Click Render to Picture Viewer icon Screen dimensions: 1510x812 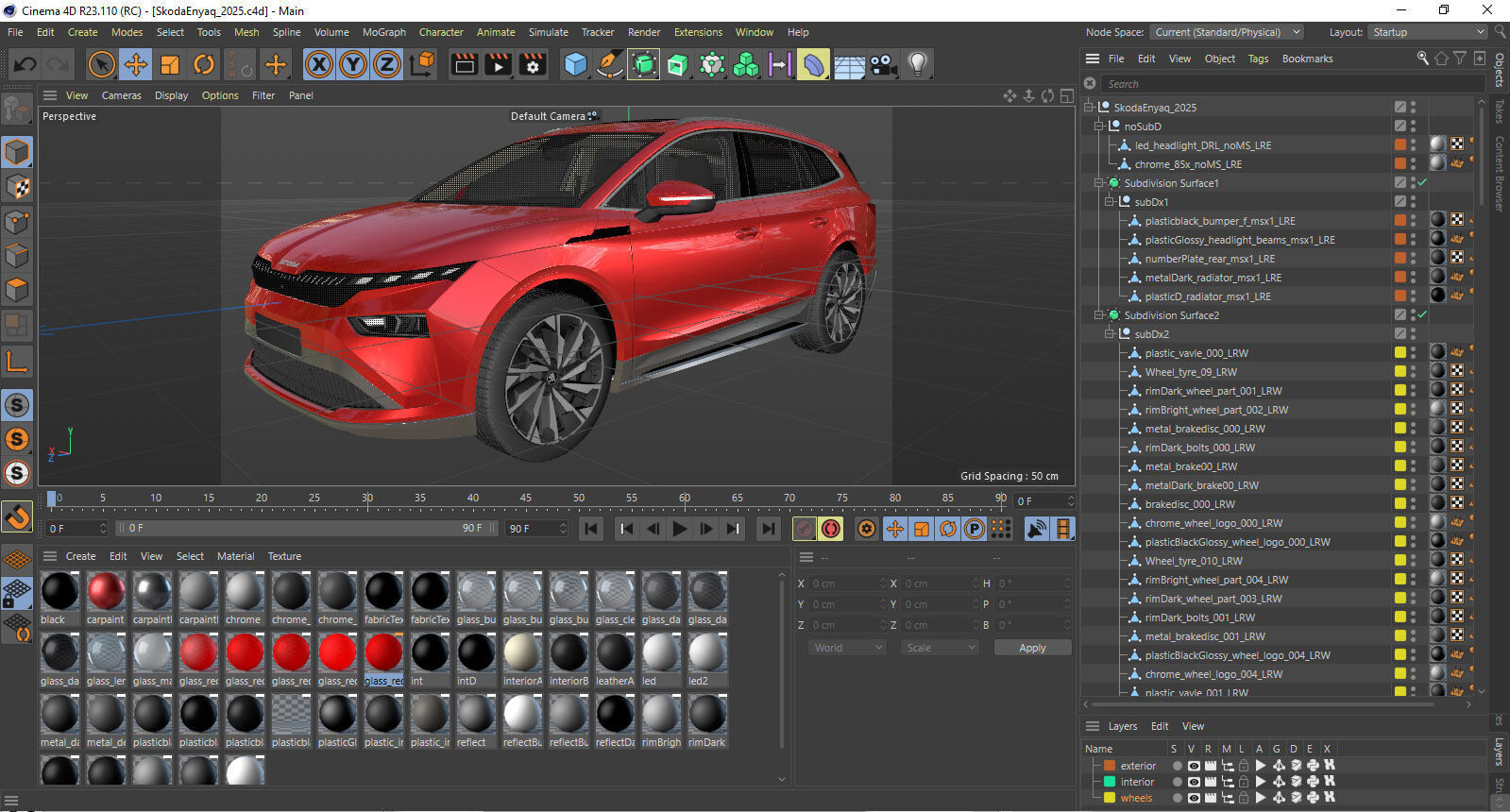coord(498,64)
